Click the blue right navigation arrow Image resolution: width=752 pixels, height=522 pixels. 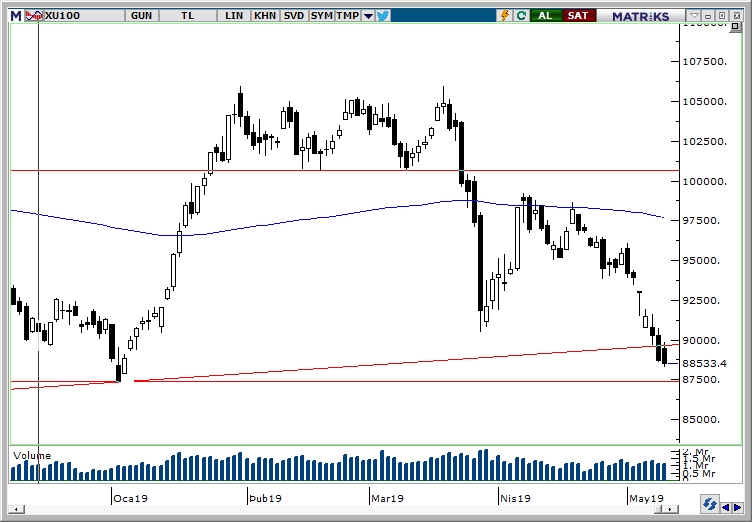pos(738,507)
